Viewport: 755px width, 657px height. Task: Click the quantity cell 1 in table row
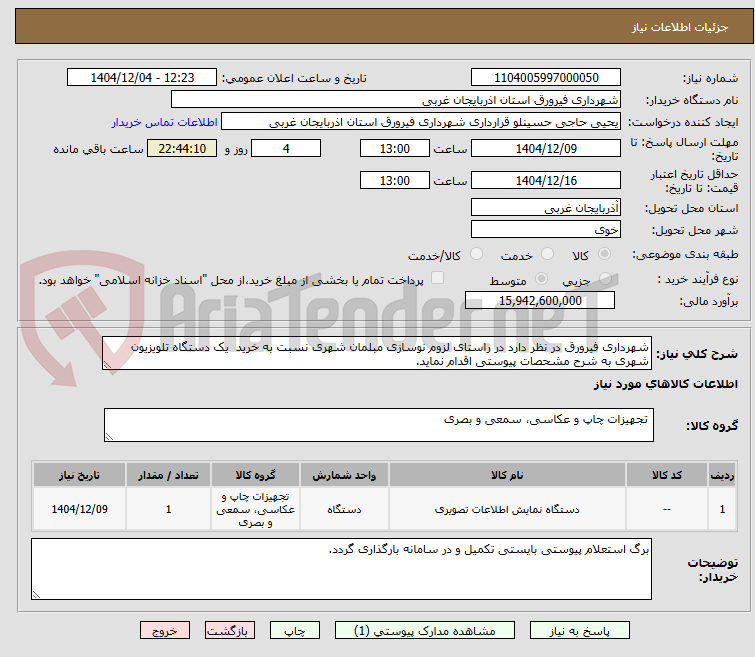pos(168,509)
